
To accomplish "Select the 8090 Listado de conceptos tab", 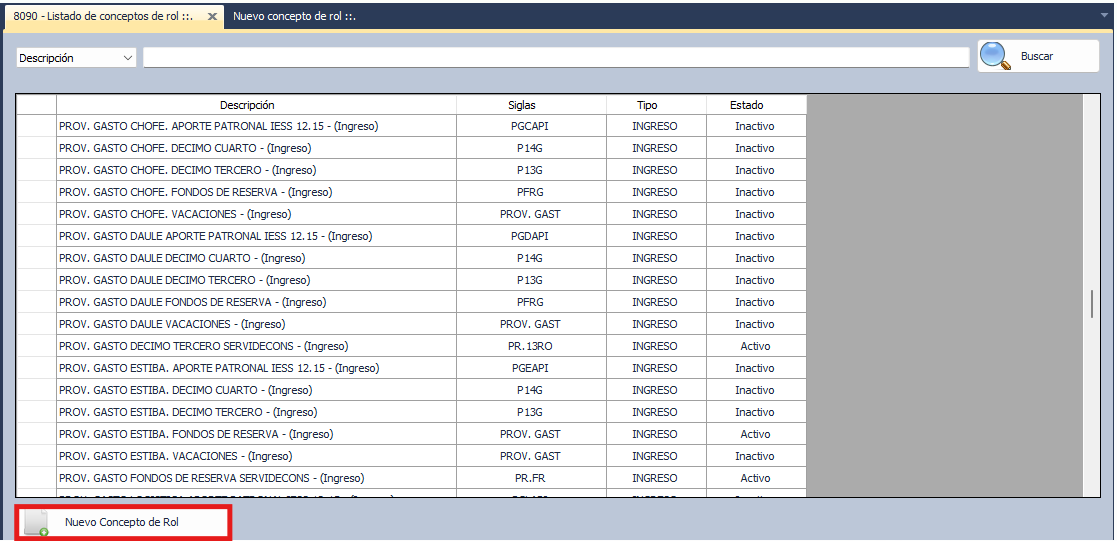I will click(x=103, y=17).
